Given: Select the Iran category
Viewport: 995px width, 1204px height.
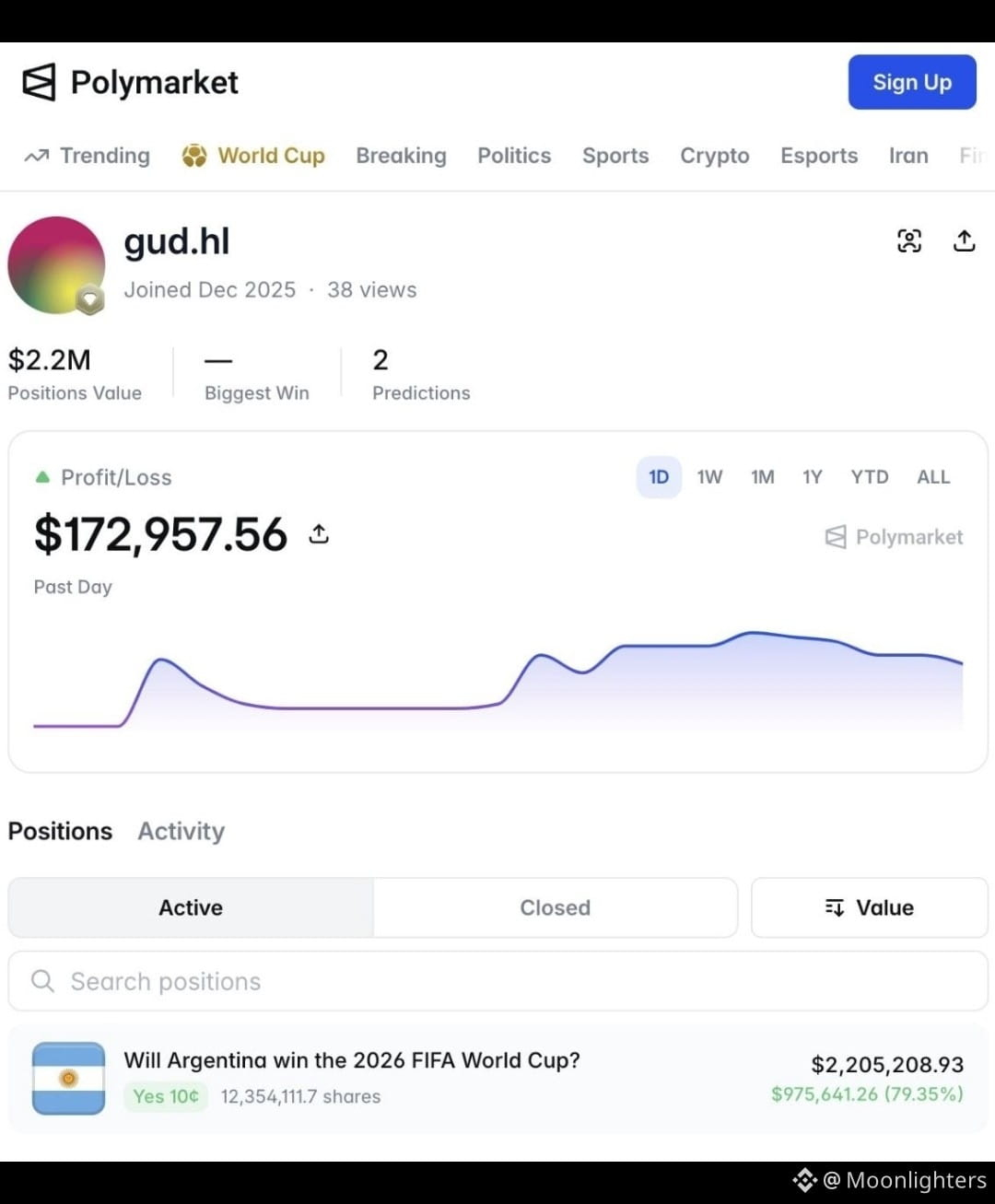Looking at the screenshot, I should coord(908,156).
